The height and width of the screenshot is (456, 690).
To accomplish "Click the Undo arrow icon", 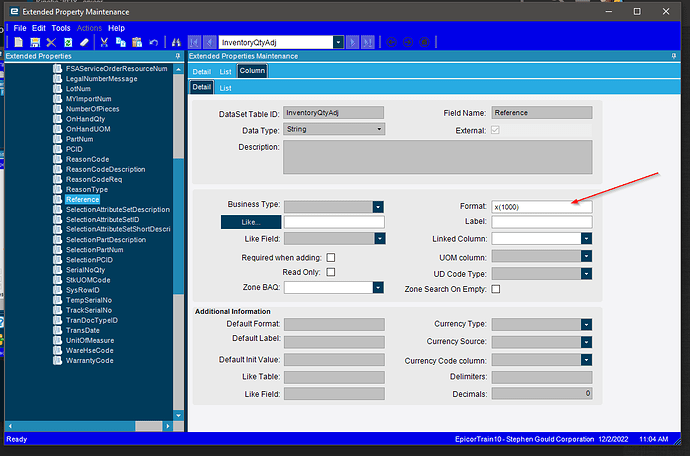I will 154,42.
